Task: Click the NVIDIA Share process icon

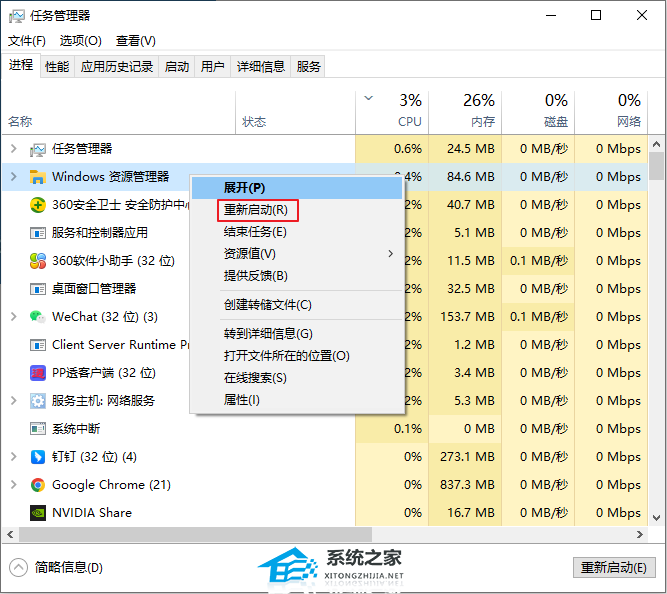Action: (37, 513)
